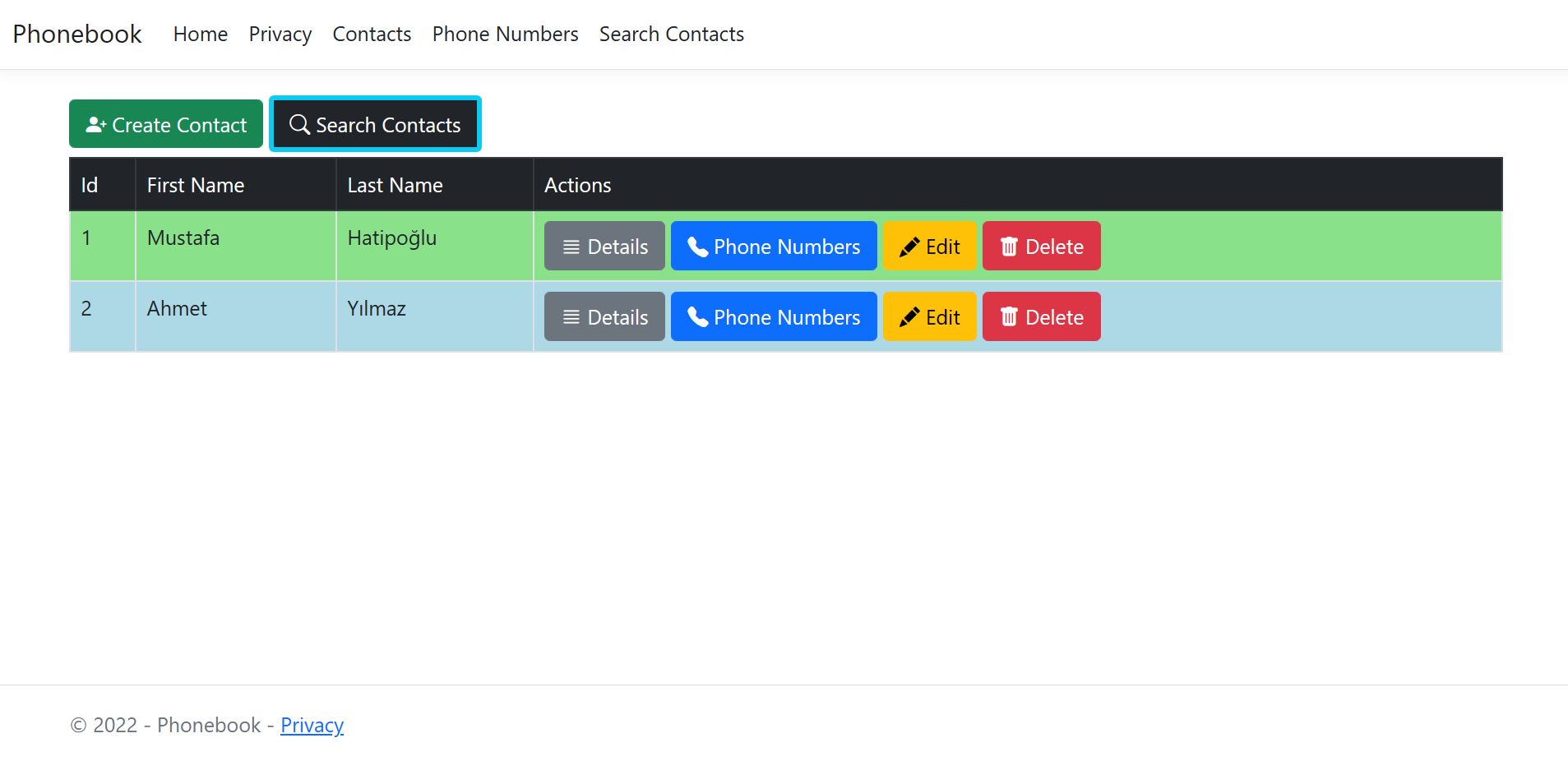Click the © 2022 - Phonebook footer text
The image size is (1568, 761).
click(x=165, y=725)
